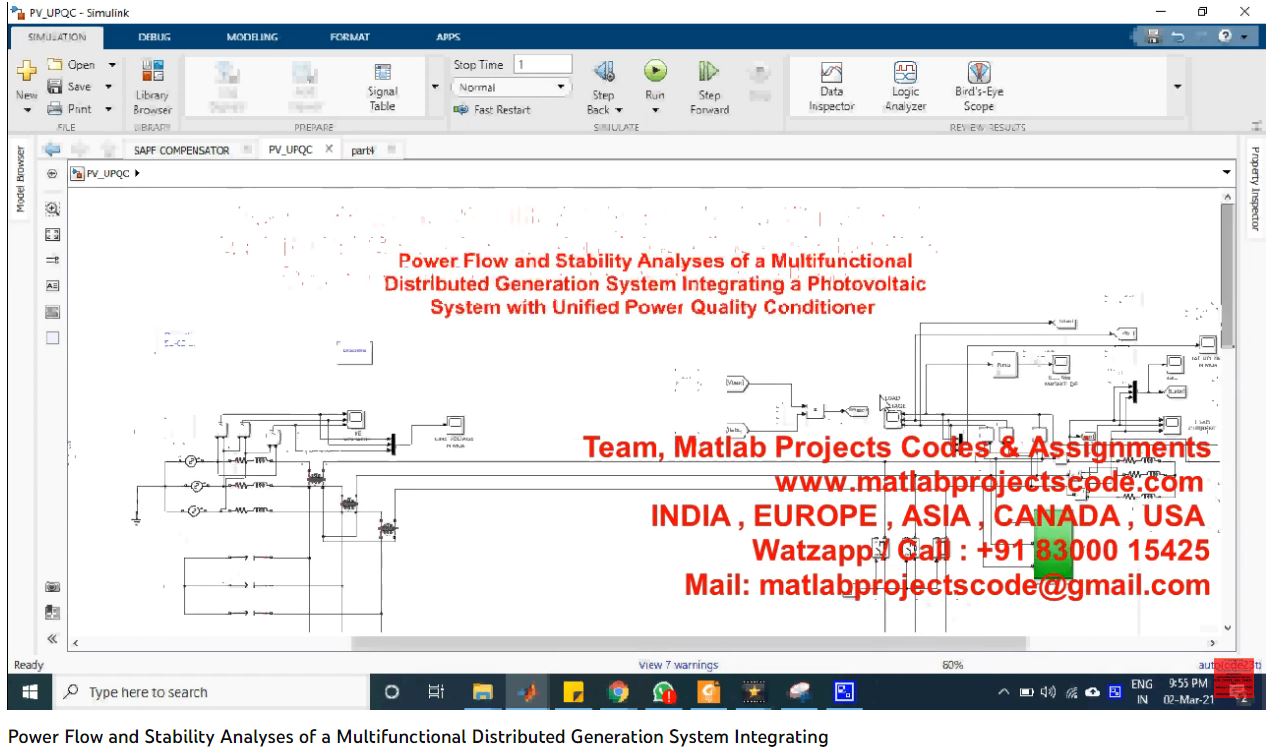This screenshot has height=756, width=1281.
Task: Click the Step Back icon
Action: 604,72
